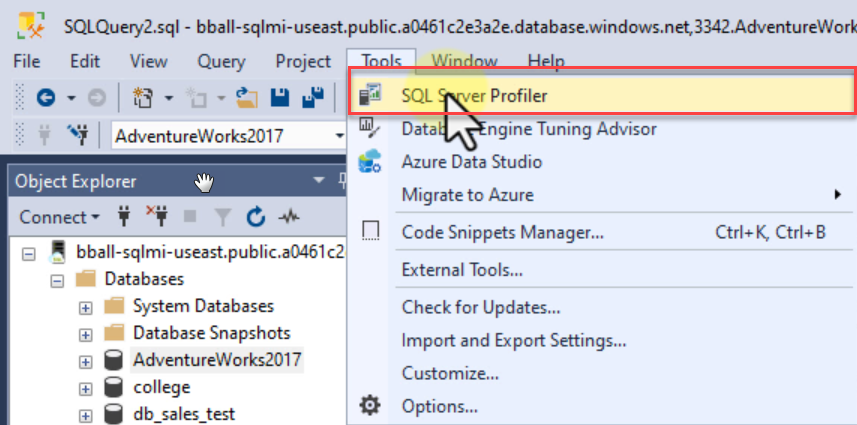Click the Change Connection plug icon

78,134
